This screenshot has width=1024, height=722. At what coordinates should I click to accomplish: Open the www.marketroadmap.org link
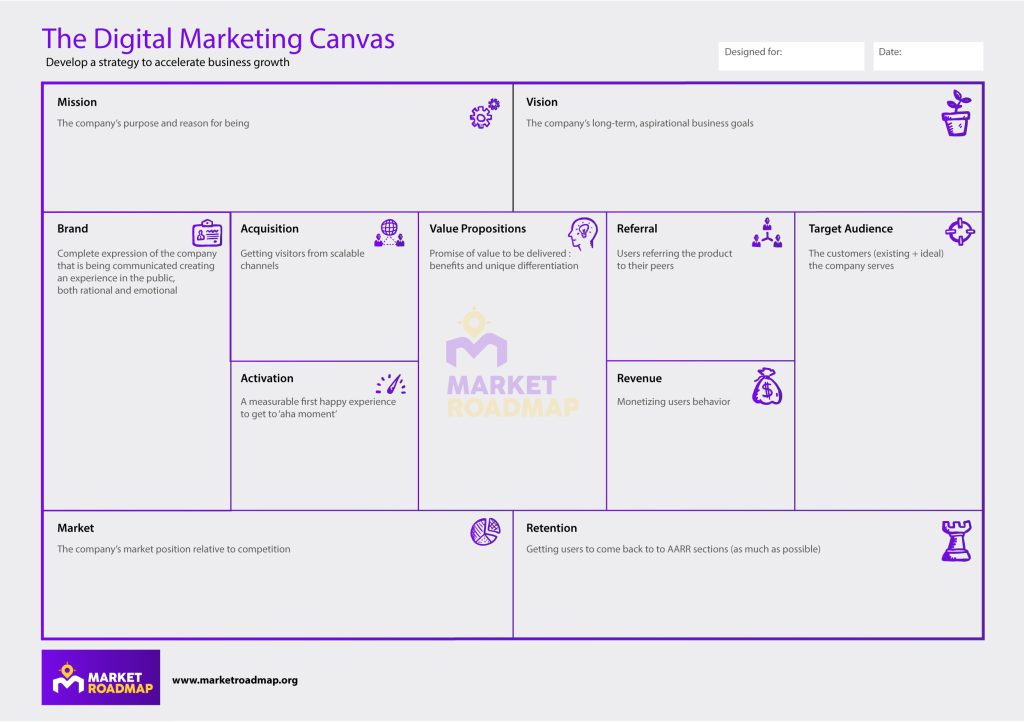[x=235, y=680]
